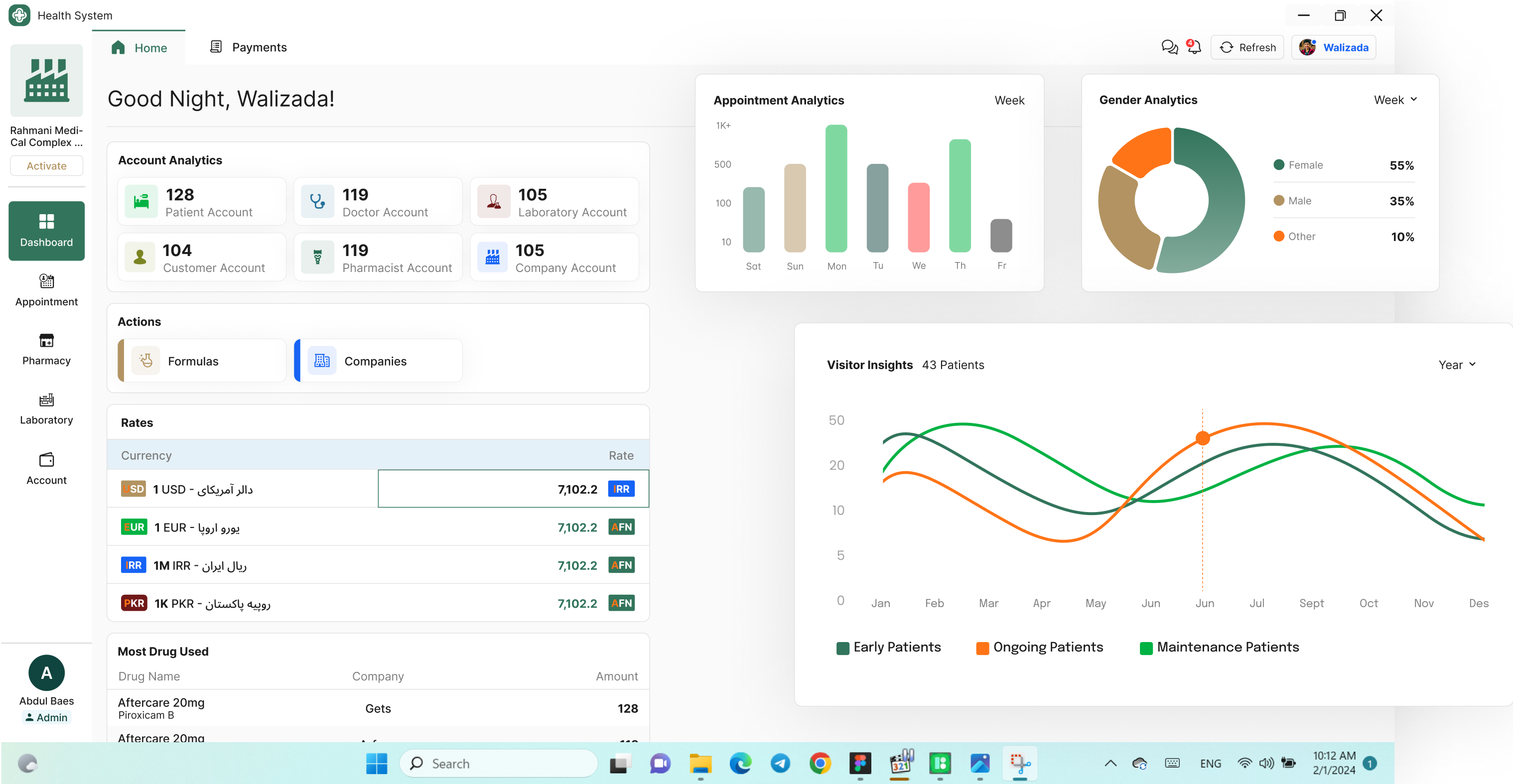
Task: Open the Account wallet icon
Action: click(x=46, y=460)
